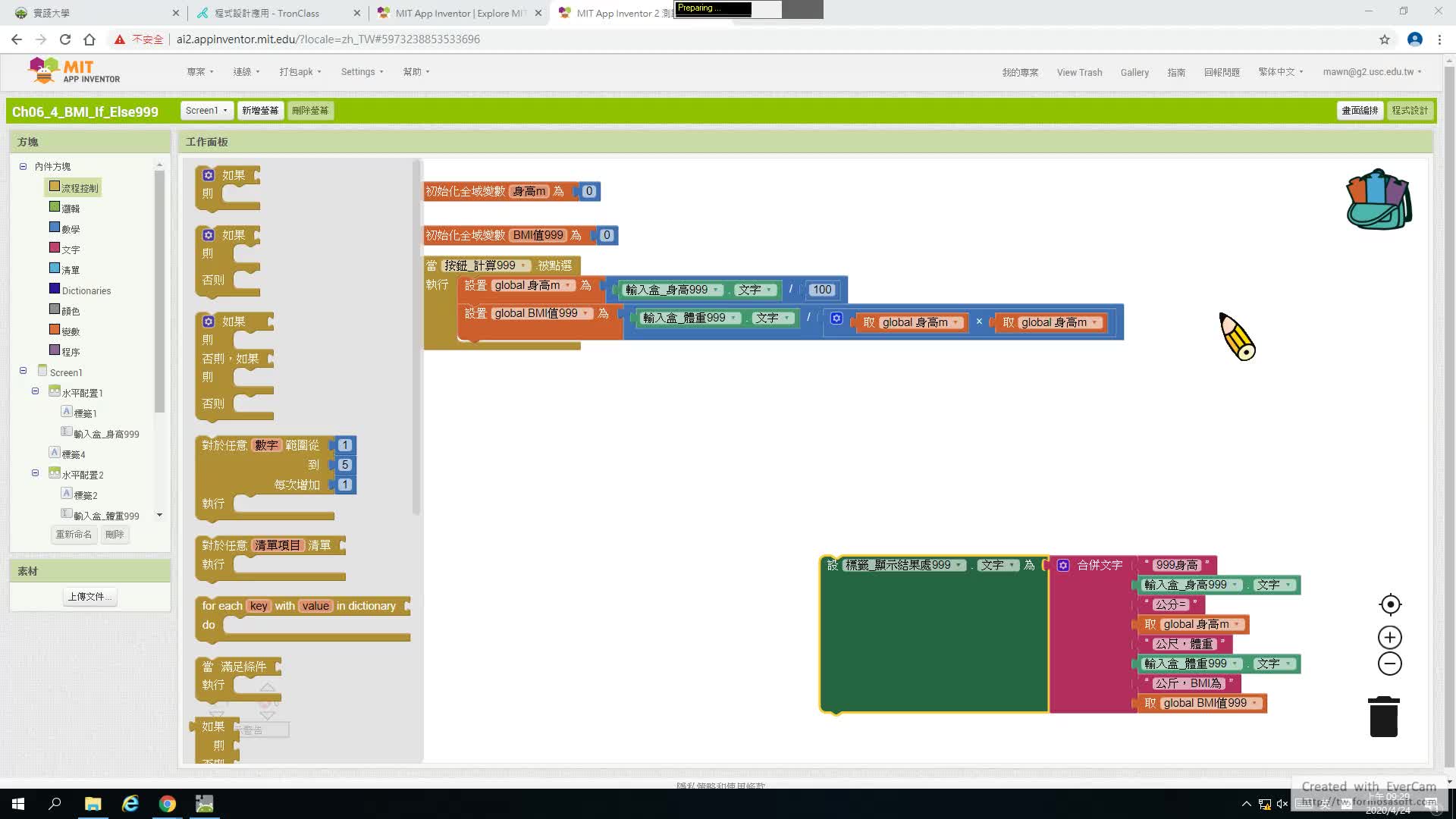Open Screen1 screen selector dropdown
Viewport: 1456px width, 819px height.
tap(206, 111)
